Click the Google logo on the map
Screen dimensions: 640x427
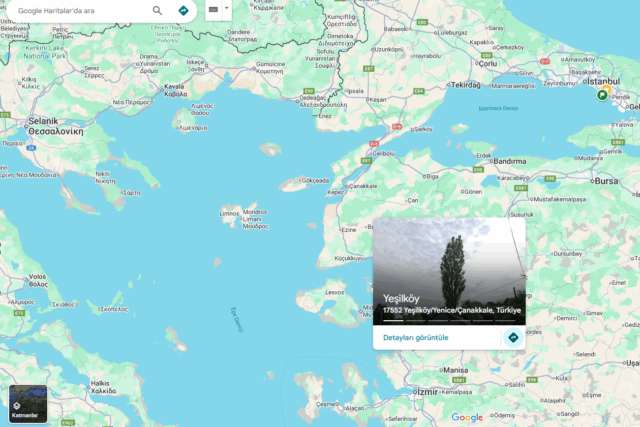tap(467, 417)
